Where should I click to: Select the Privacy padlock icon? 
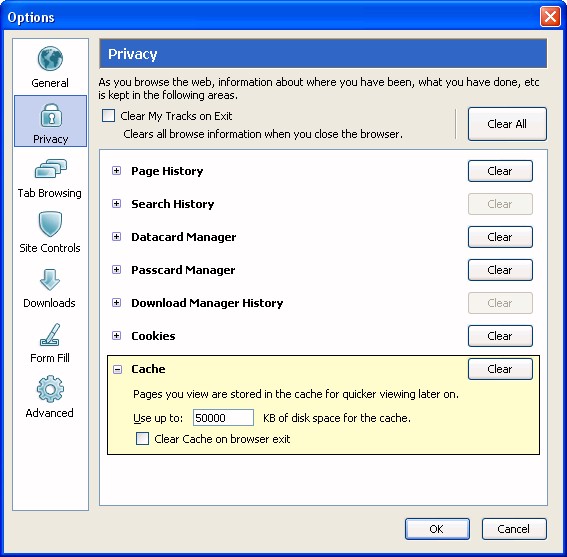[51, 115]
